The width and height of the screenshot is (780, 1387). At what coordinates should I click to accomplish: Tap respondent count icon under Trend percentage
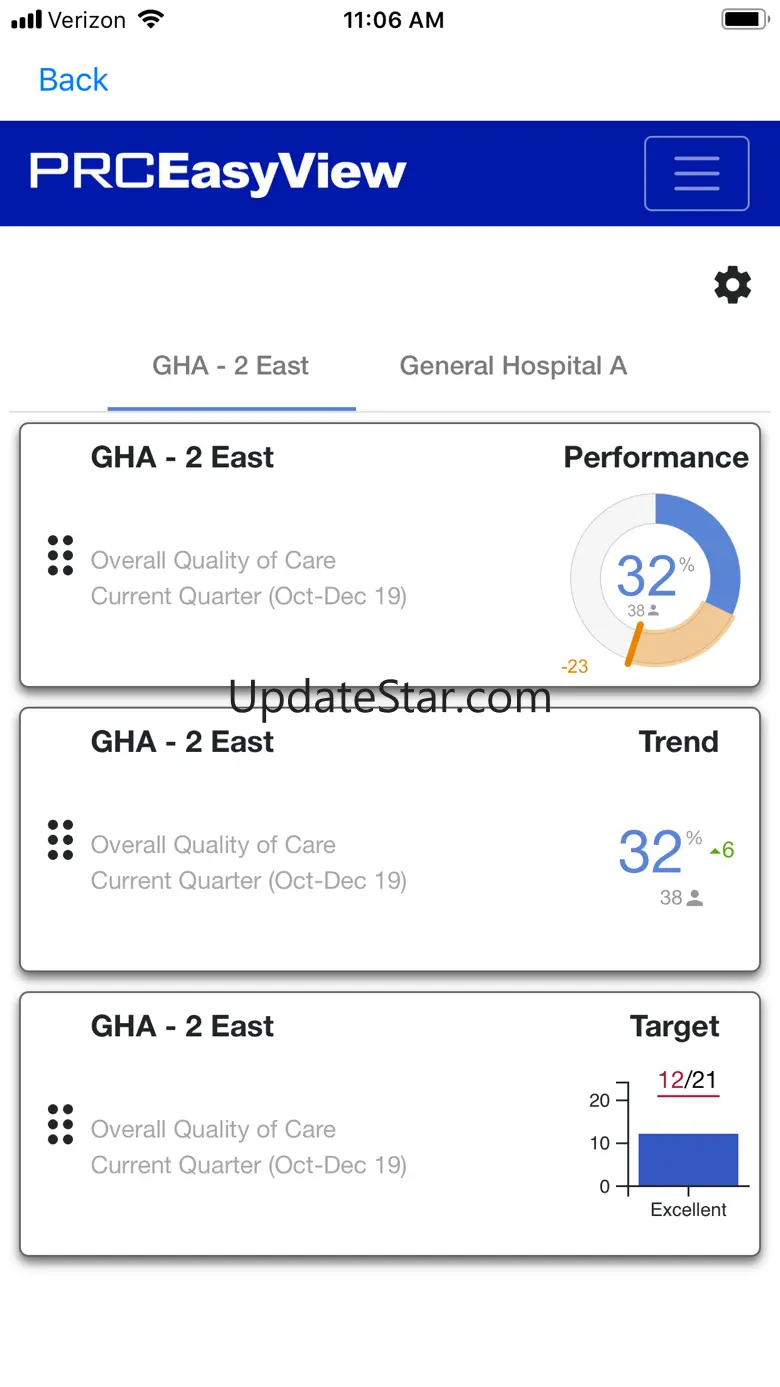pos(695,898)
